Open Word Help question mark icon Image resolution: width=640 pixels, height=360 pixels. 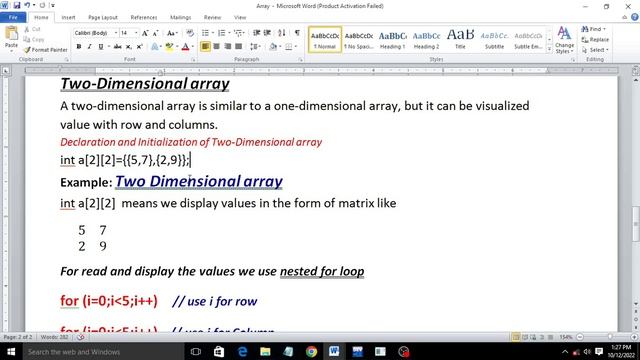point(635,17)
